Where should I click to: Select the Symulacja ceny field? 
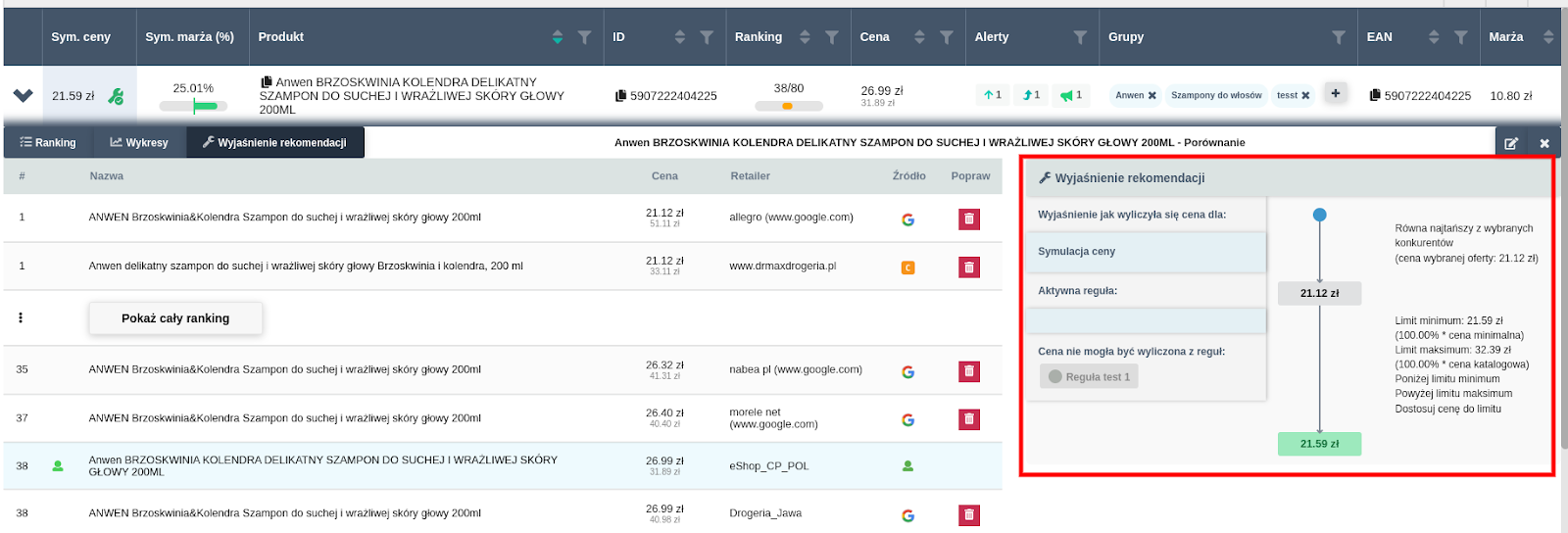tap(1146, 252)
